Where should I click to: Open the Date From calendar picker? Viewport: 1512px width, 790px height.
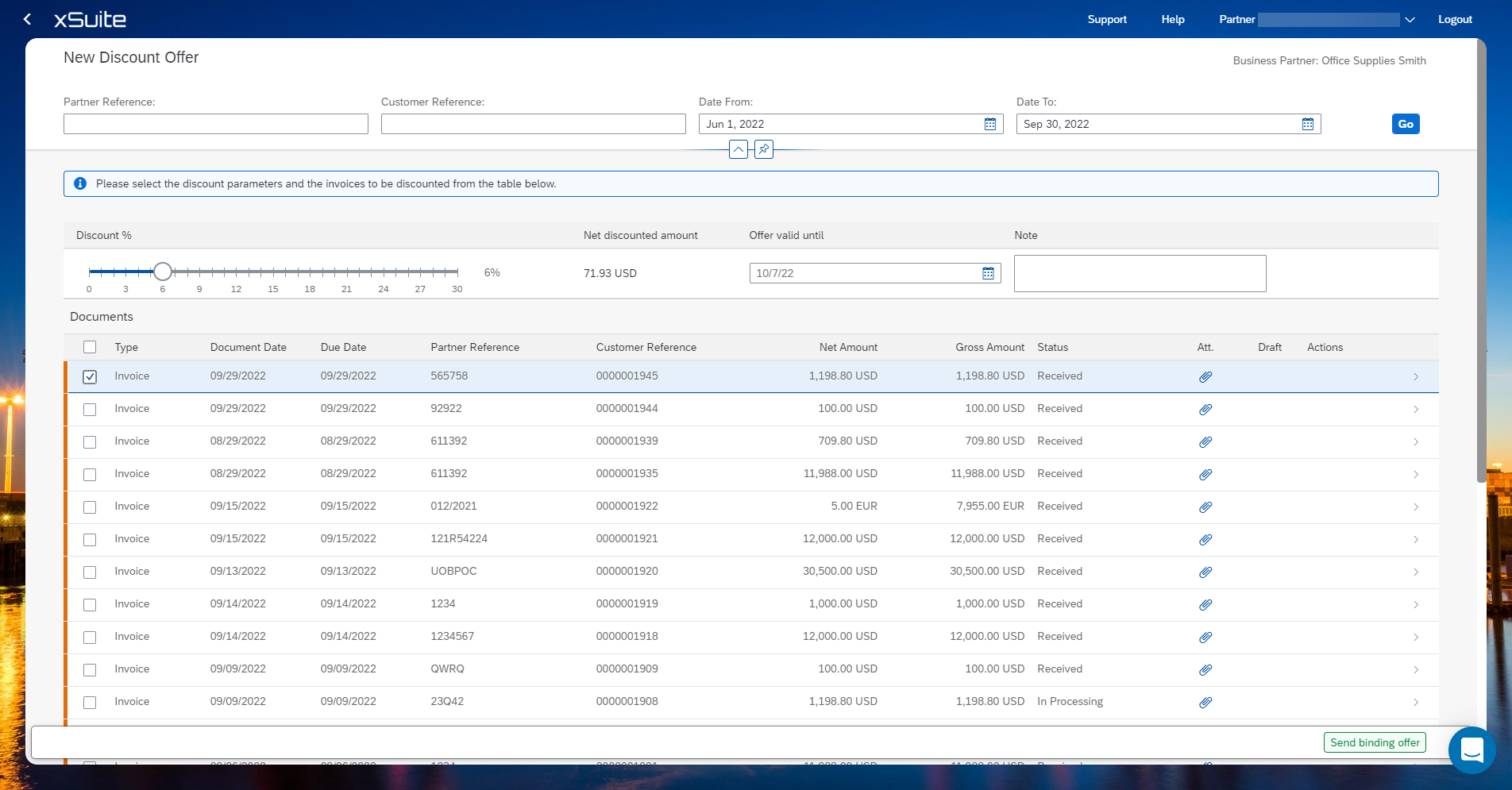click(x=989, y=124)
